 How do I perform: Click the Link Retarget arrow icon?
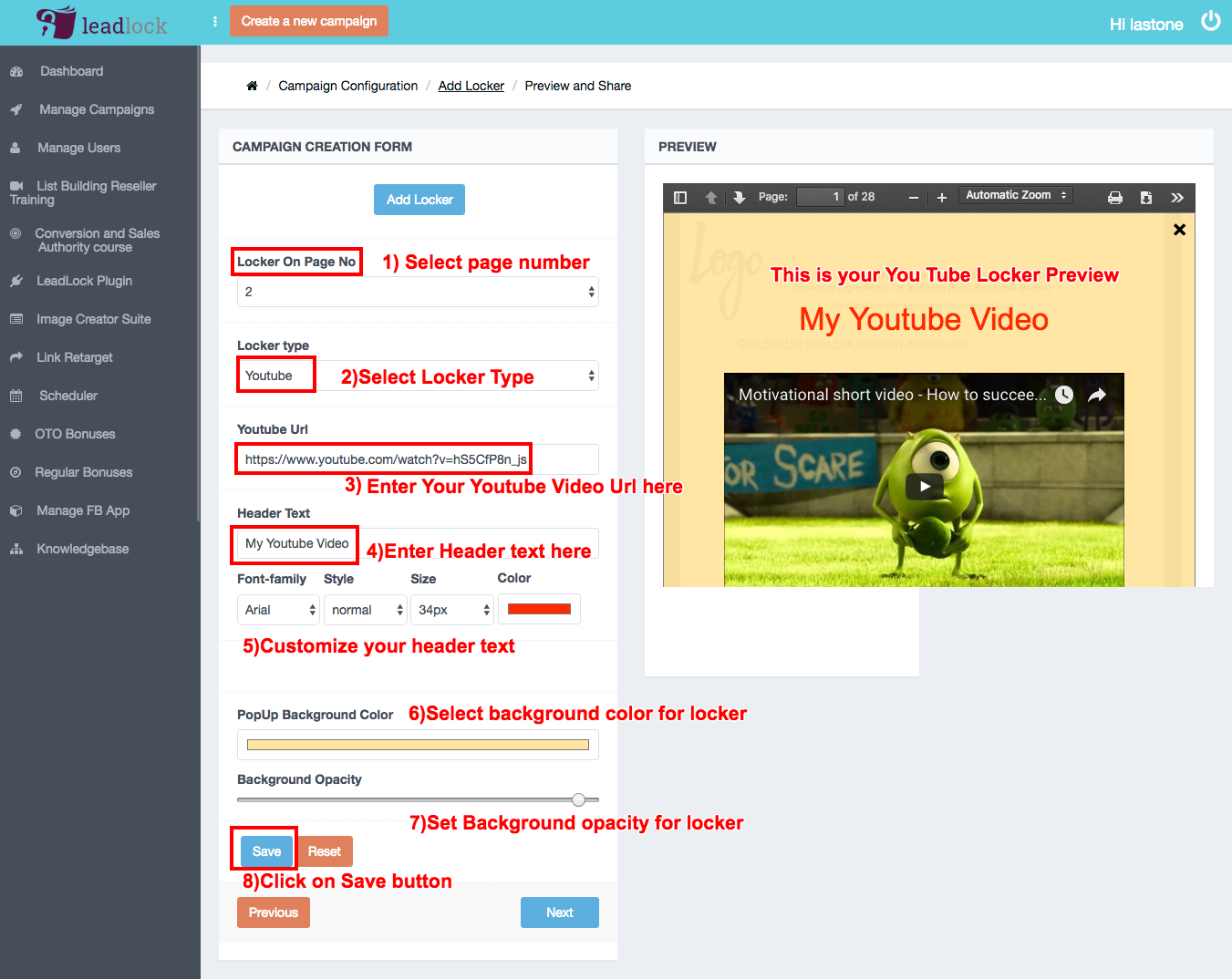click(16, 357)
